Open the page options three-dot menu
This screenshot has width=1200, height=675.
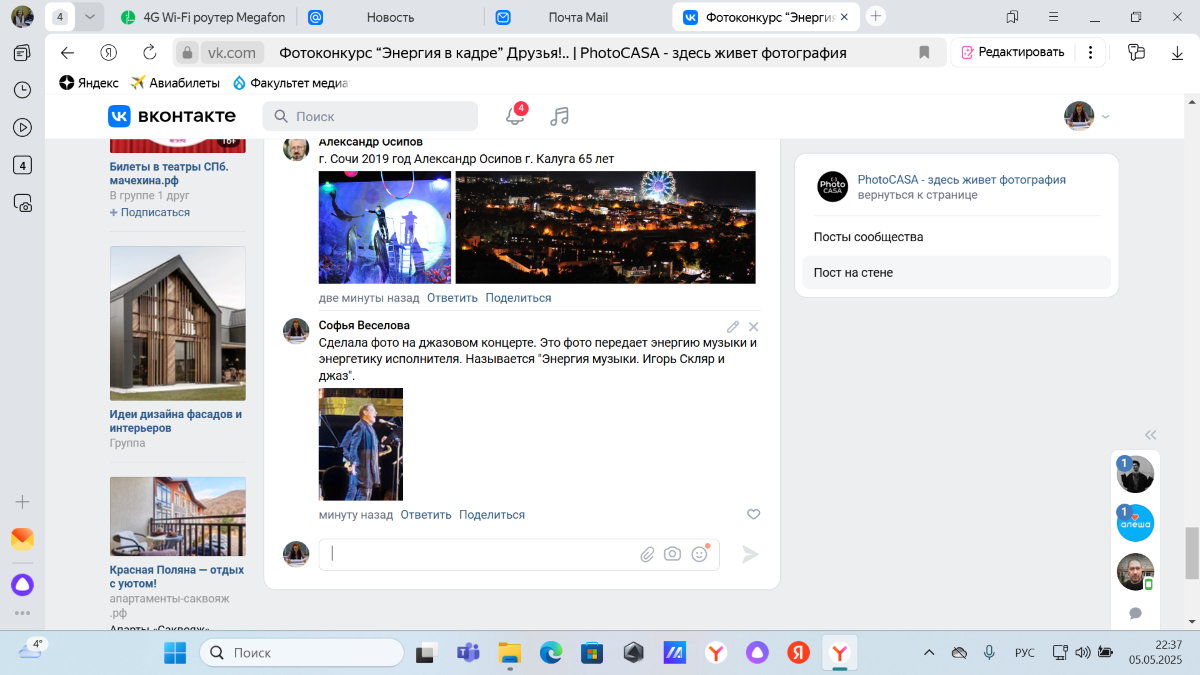click(1090, 53)
